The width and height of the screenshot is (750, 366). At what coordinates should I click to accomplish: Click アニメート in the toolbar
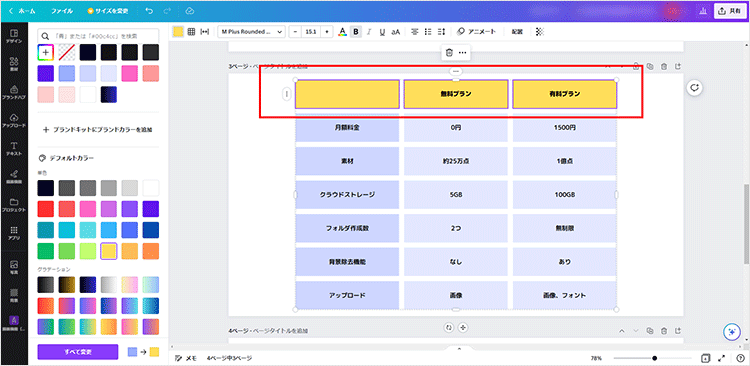pos(475,32)
